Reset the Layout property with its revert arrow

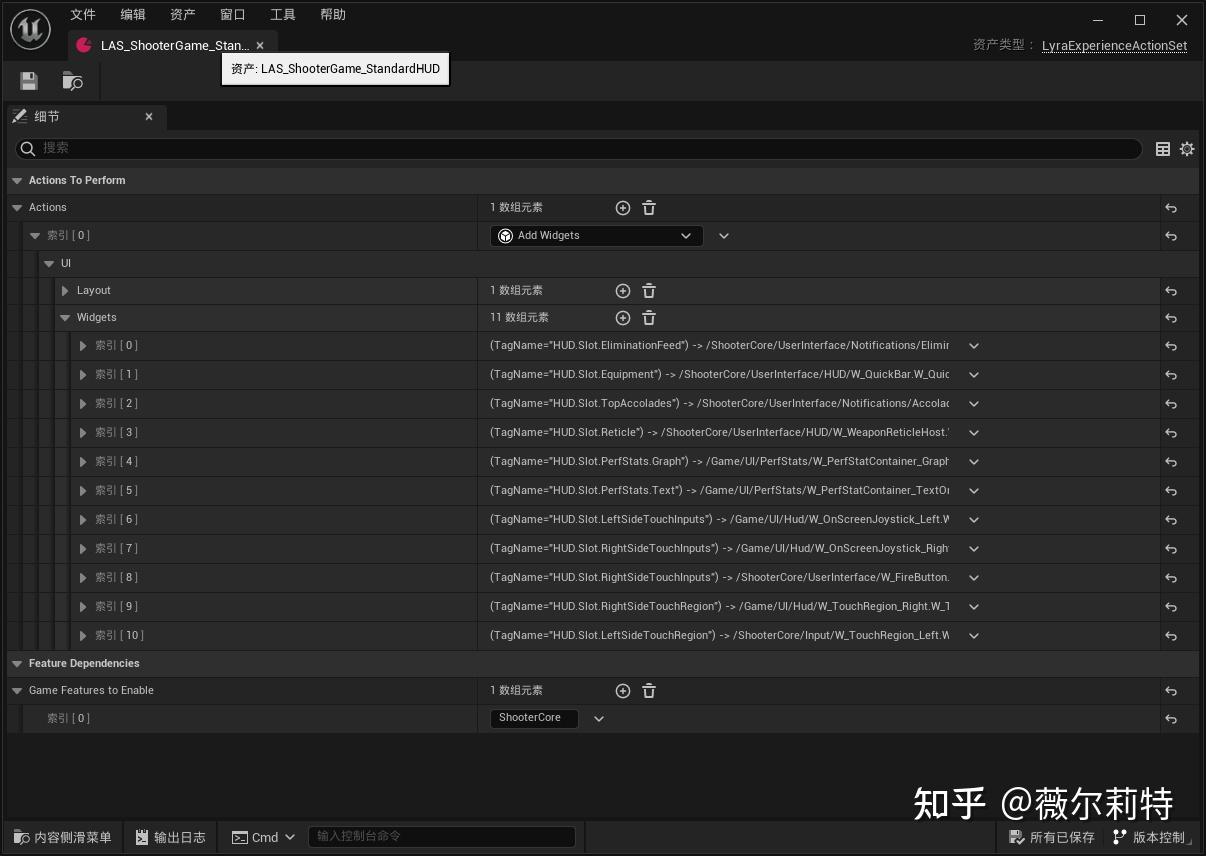tap(1170, 290)
